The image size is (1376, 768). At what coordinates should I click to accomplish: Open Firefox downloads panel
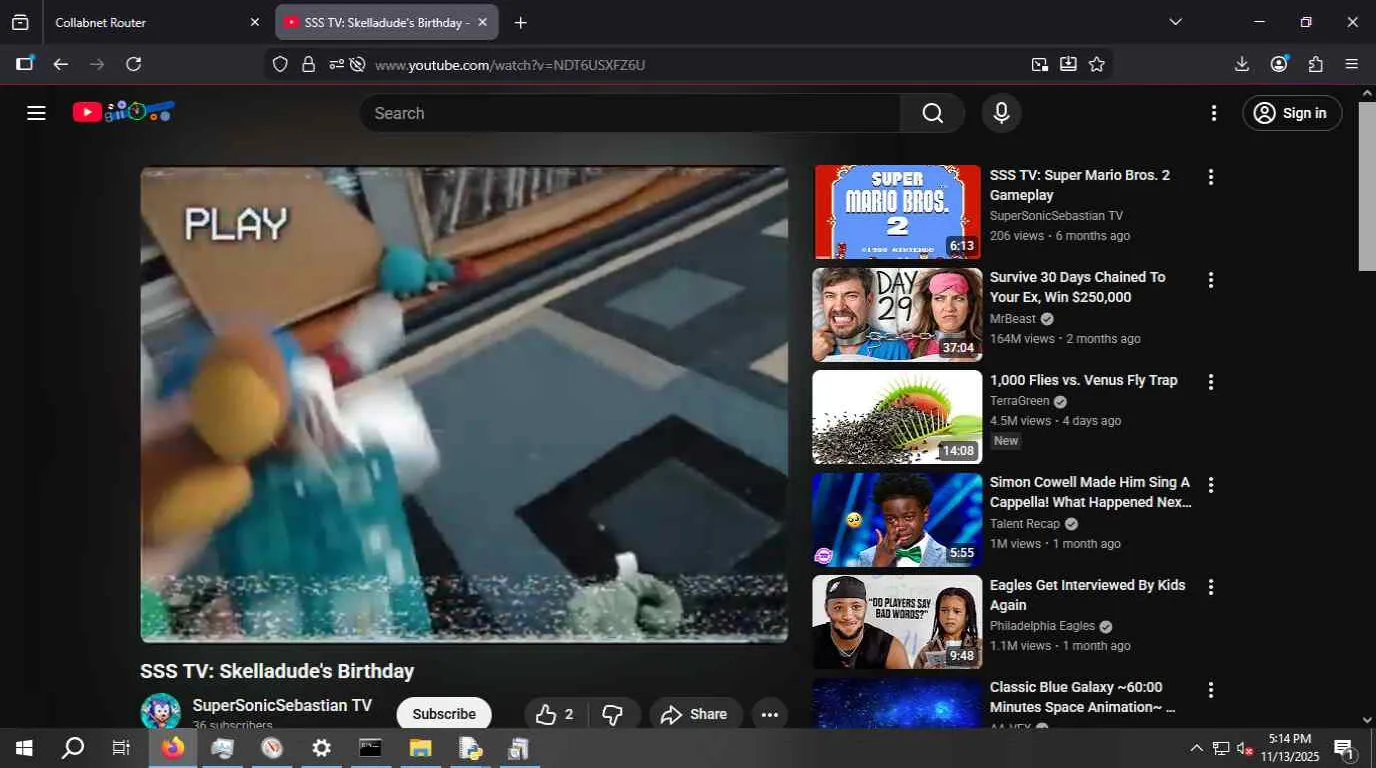click(1242, 64)
